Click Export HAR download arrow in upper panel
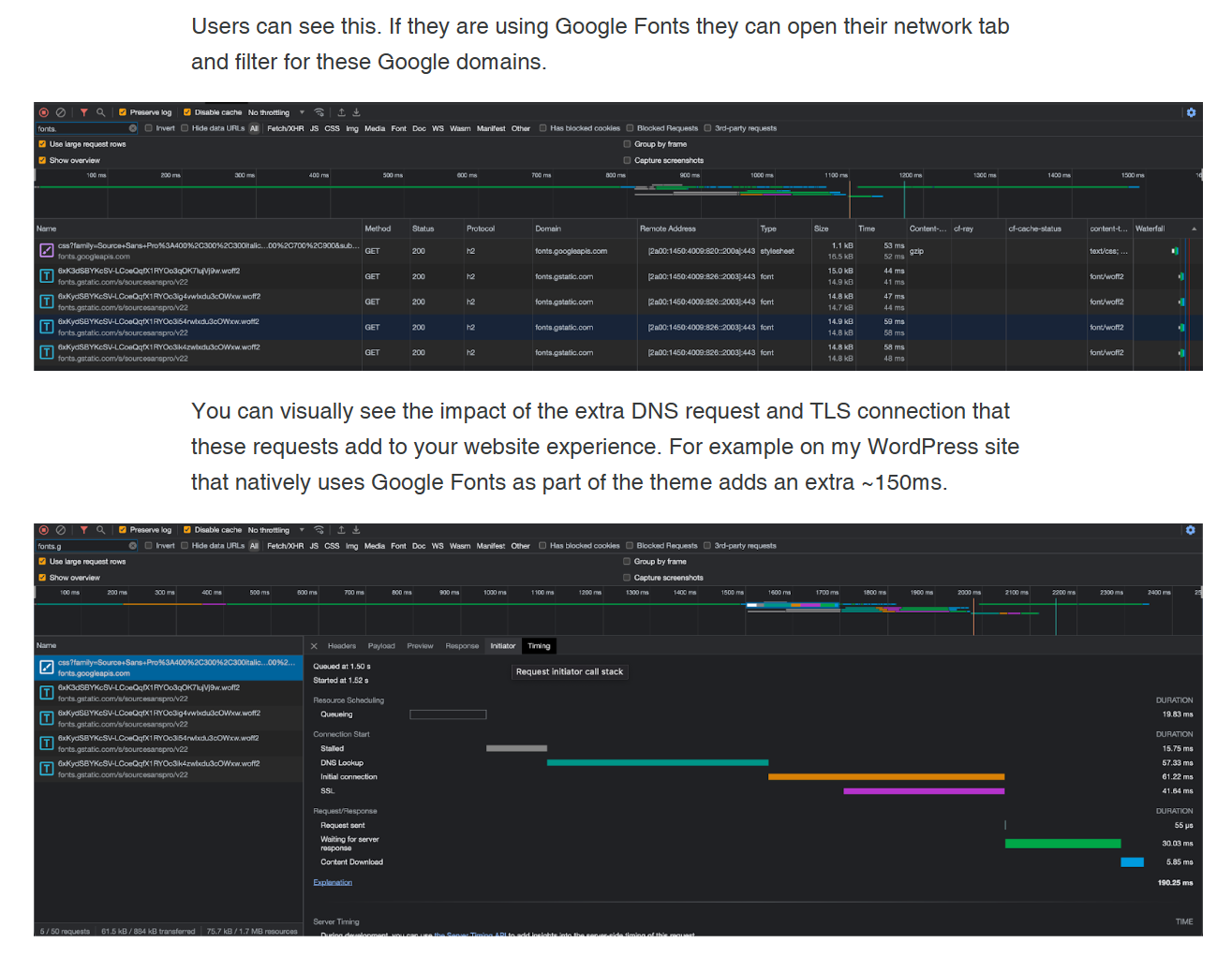 pos(357,112)
